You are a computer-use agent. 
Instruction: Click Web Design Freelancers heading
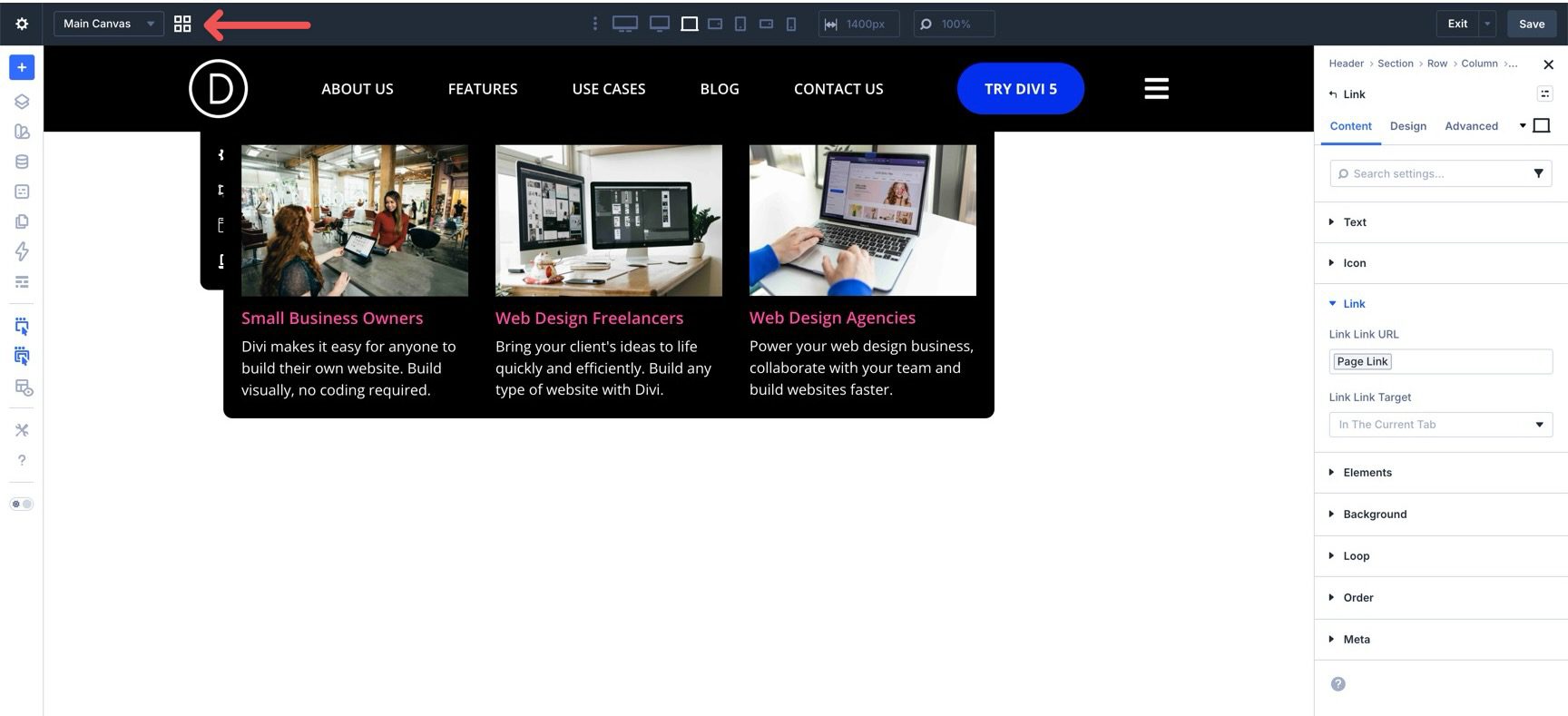(590, 319)
